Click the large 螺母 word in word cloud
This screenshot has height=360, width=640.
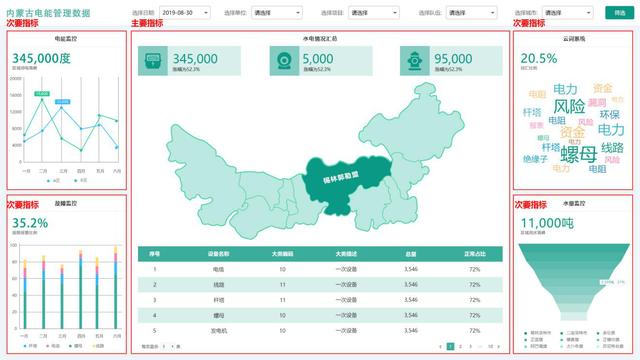(x=578, y=154)
